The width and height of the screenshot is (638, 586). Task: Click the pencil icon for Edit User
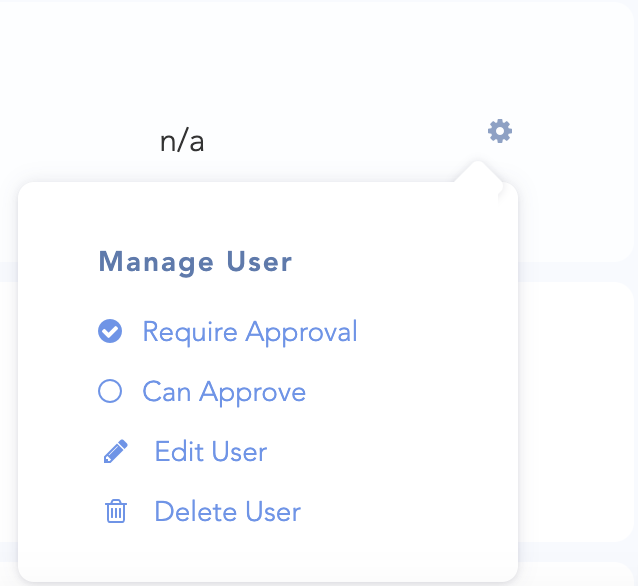click(x=116, y=452)
